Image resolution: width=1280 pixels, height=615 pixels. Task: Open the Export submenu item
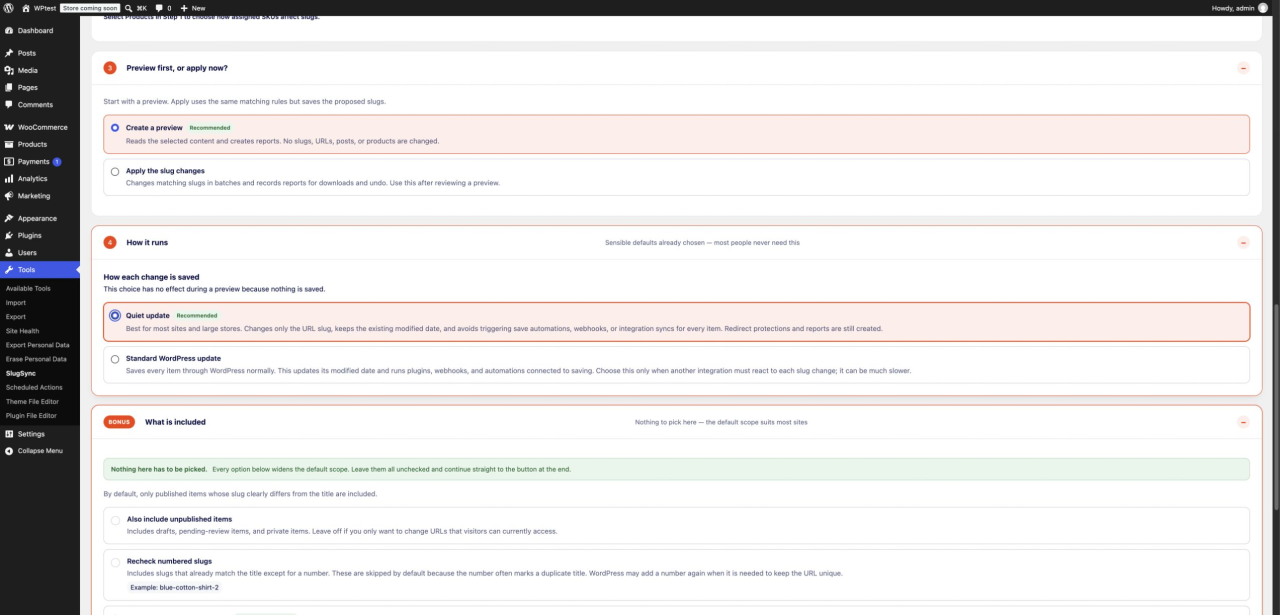16,316
